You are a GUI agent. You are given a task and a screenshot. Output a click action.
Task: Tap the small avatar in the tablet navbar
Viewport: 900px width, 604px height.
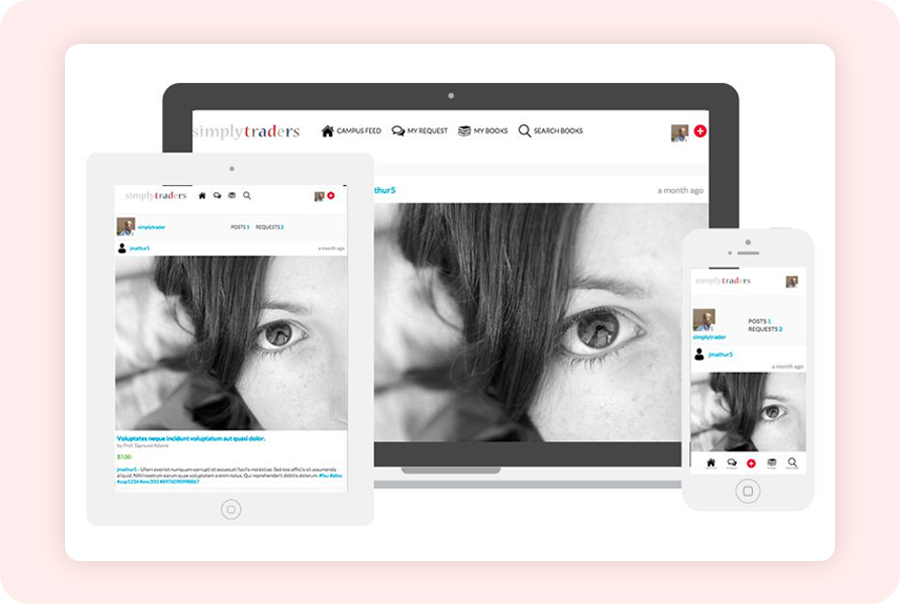pos(320,196)
